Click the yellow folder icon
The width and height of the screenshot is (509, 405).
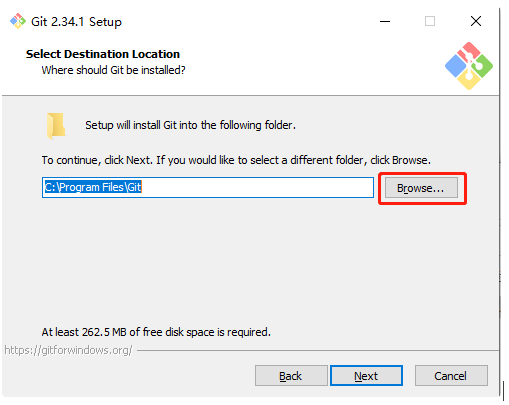(x=56, y=126)
